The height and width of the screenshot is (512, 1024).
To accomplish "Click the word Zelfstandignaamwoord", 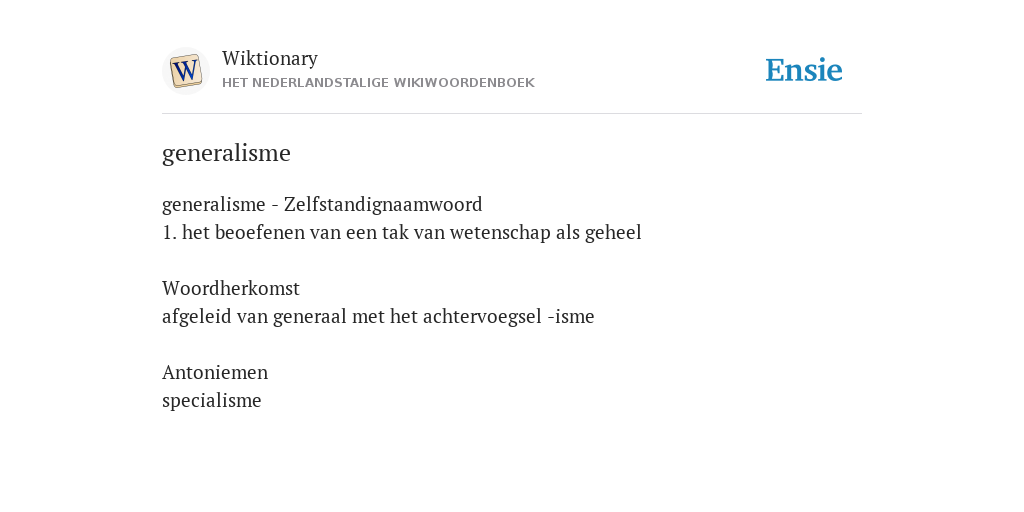I will 383,205.
